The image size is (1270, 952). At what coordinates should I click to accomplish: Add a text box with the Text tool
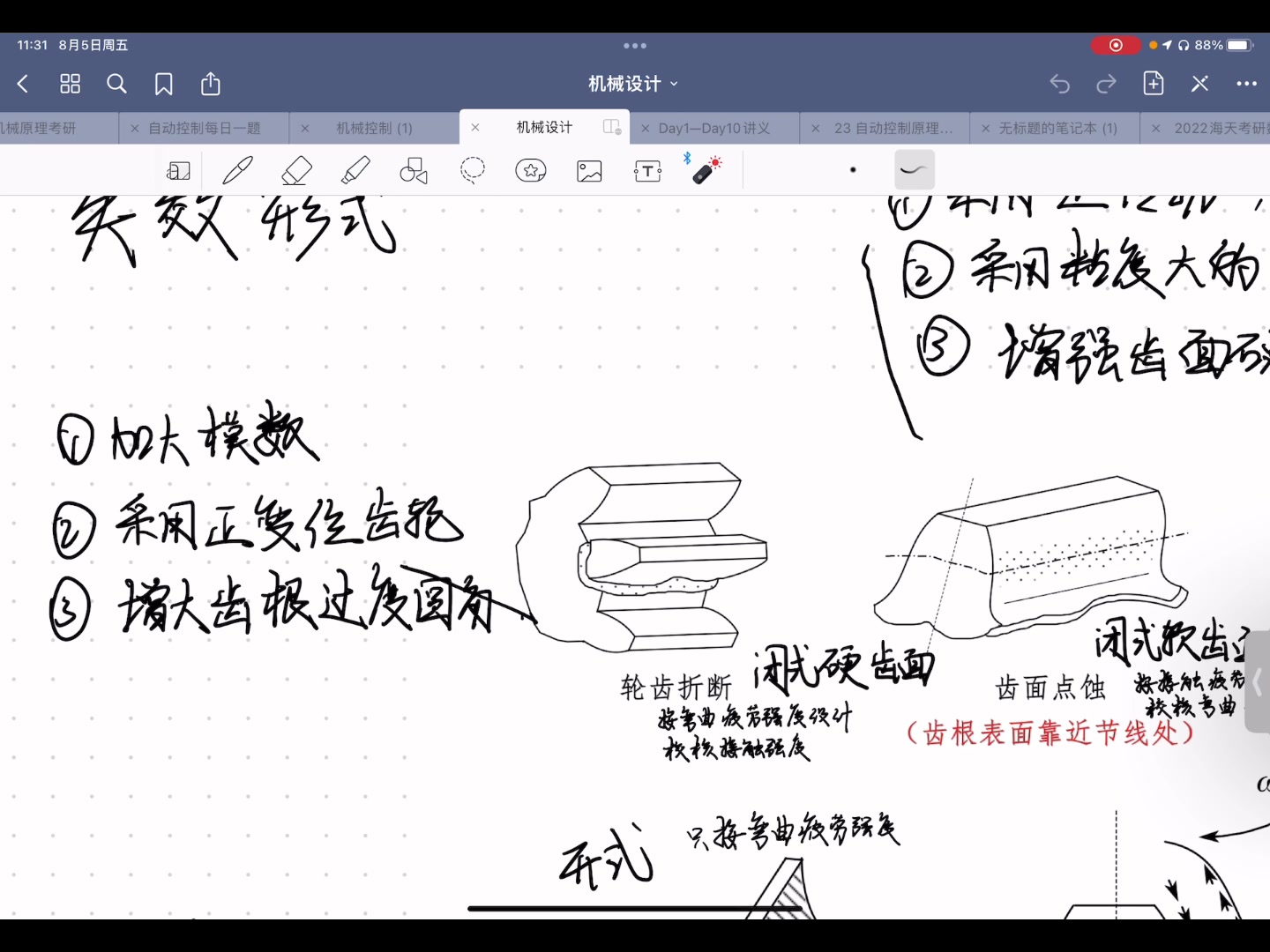(647, 169)
